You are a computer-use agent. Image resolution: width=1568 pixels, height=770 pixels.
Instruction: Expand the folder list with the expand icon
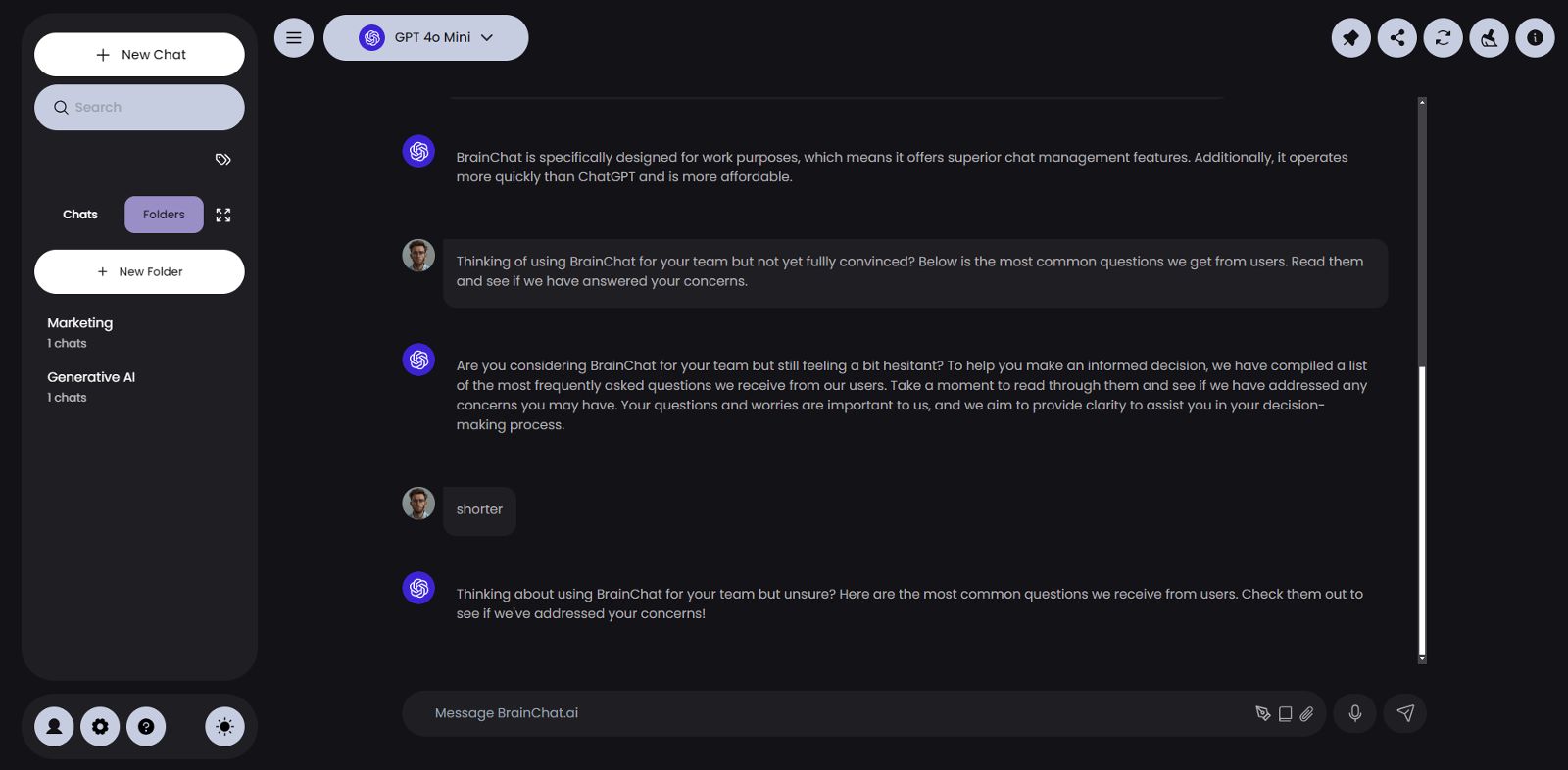(223, 215)
